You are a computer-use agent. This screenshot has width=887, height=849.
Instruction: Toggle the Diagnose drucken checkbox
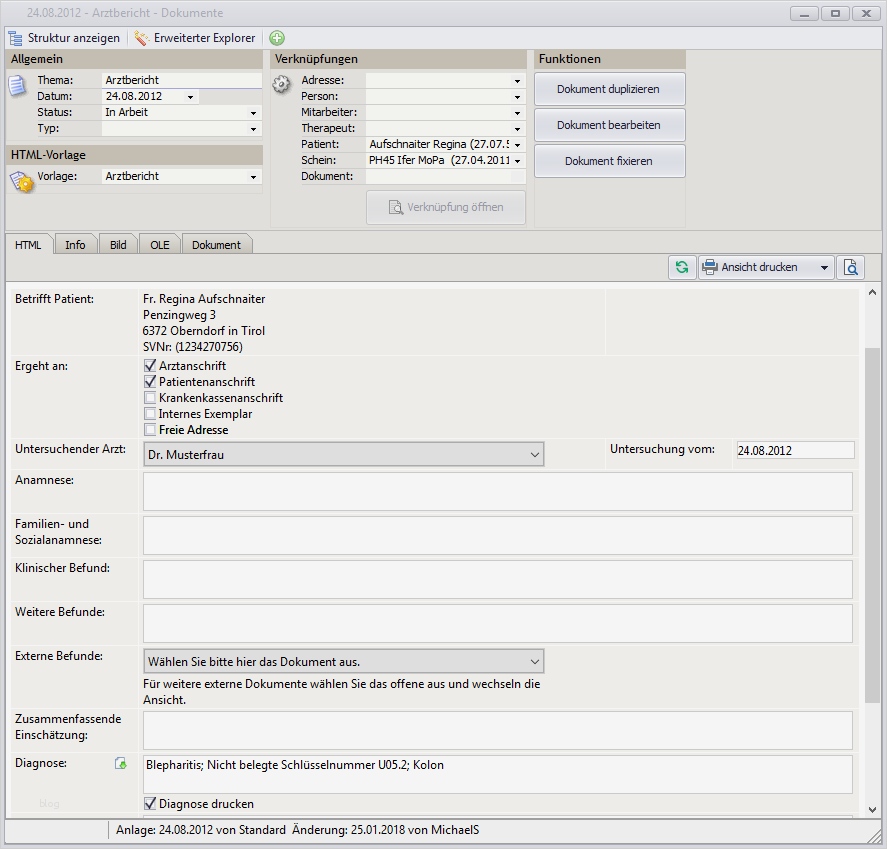[151, 803]
